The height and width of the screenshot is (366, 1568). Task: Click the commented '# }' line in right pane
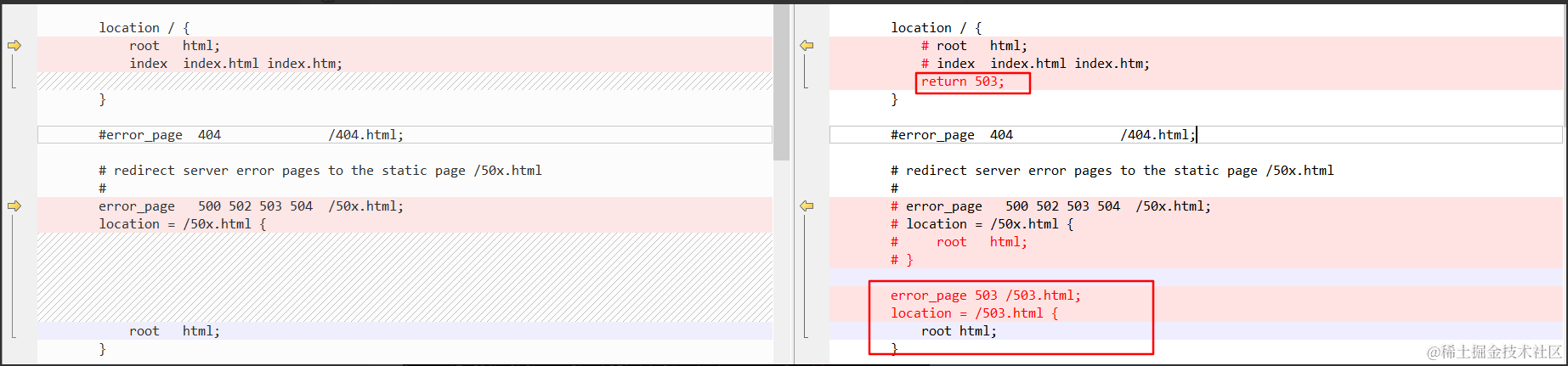(902, 260)
